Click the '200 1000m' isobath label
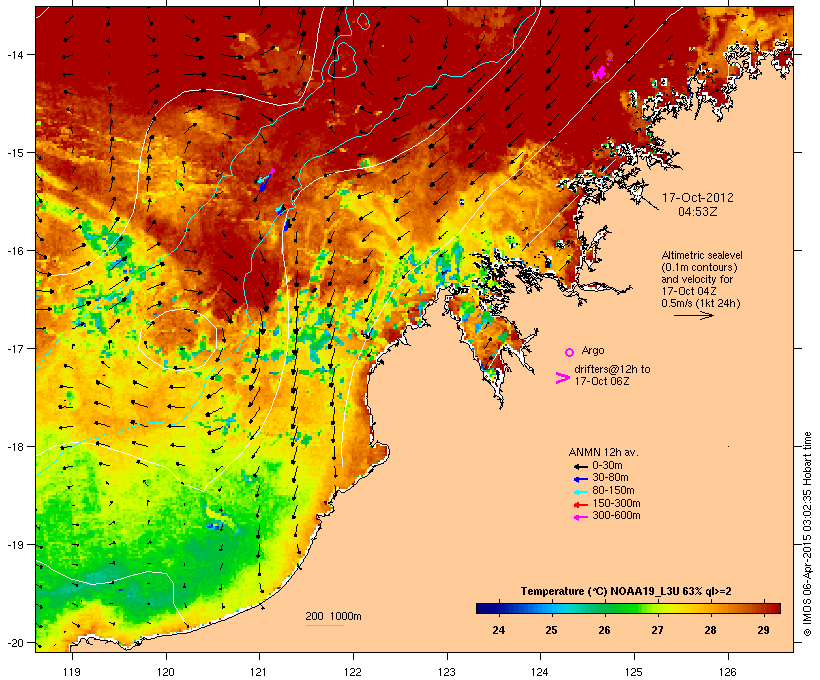This screenshot has width=820, height=680. click(x=333, y=616)
